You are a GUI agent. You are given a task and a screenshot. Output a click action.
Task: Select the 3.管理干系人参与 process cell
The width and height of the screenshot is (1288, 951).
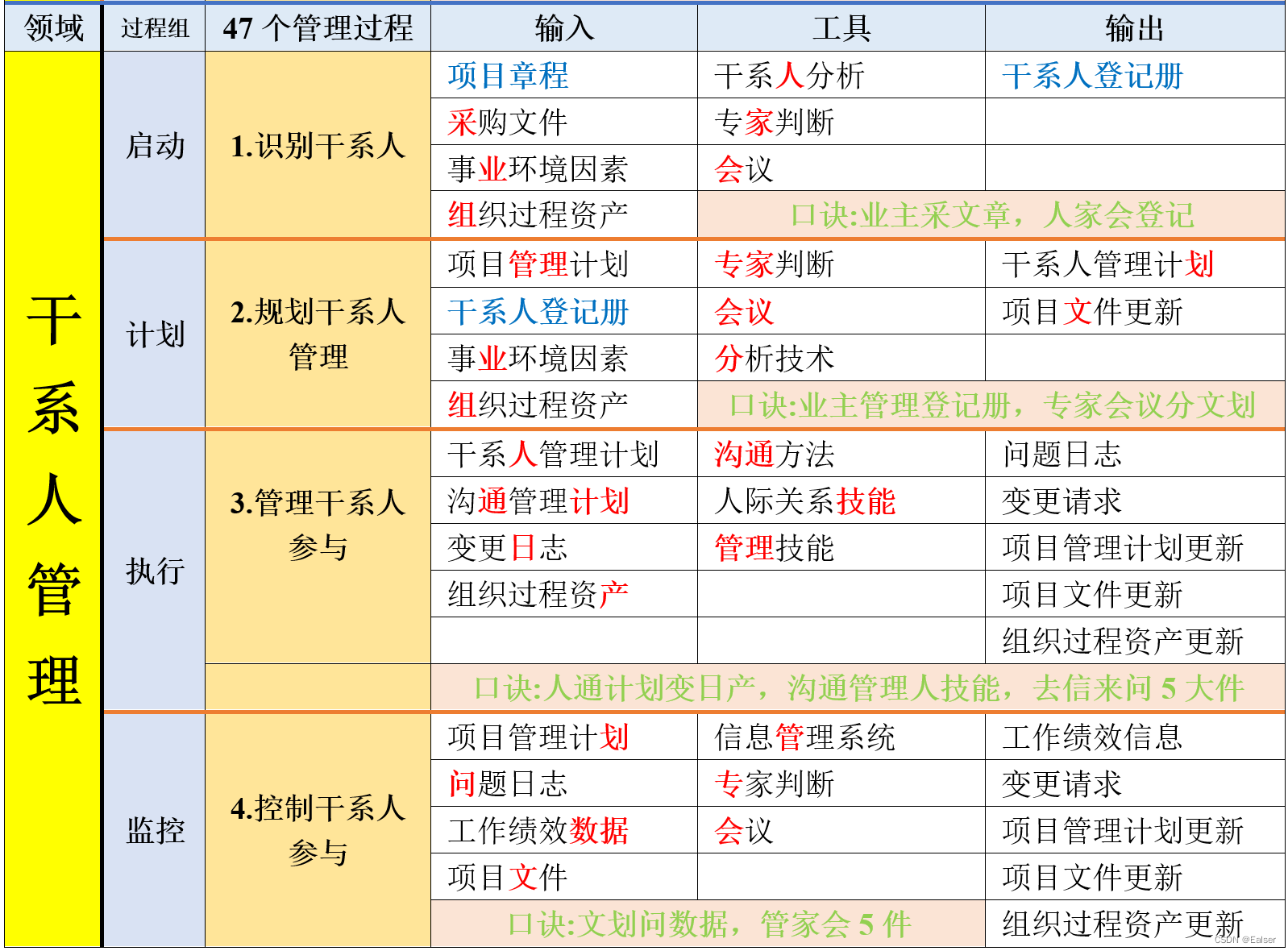click(318, 547)
